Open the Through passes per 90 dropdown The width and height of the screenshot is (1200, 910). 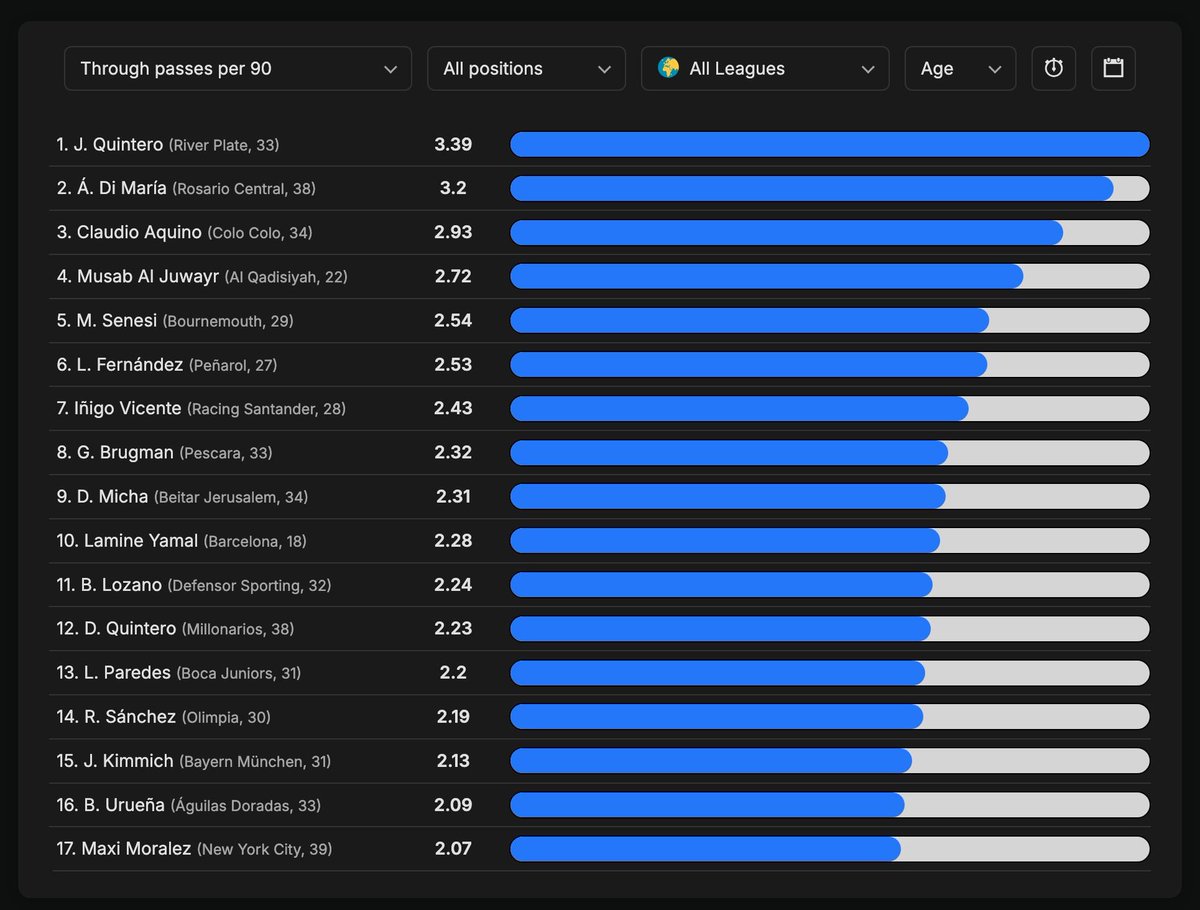[x=238, y=69]
